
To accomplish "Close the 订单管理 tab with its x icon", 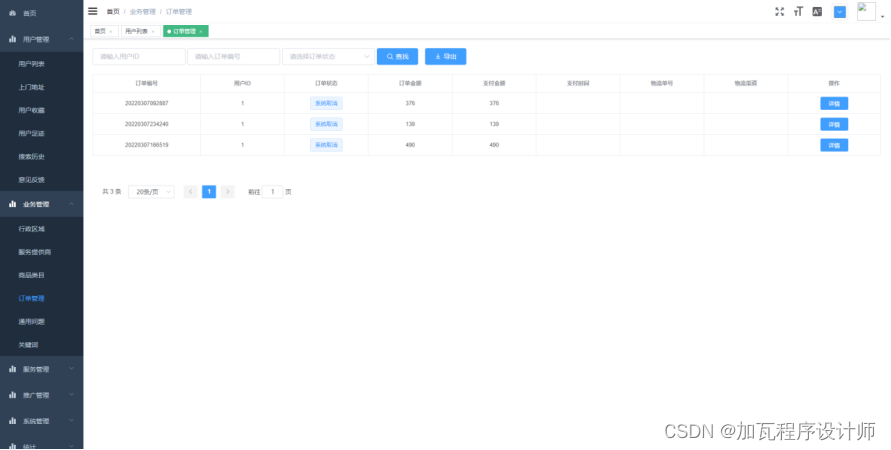I will coord(201,32).
